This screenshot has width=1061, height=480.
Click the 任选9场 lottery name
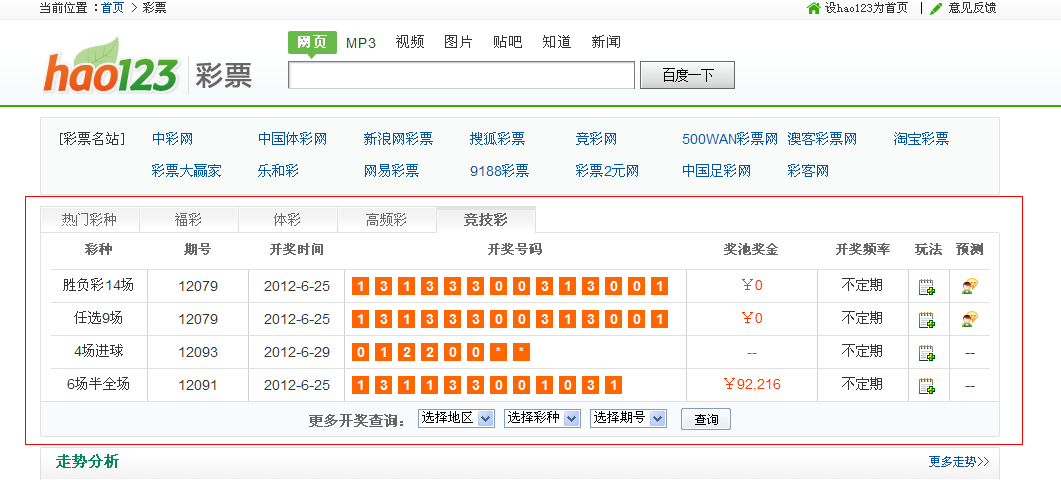(x=98, y=318)
